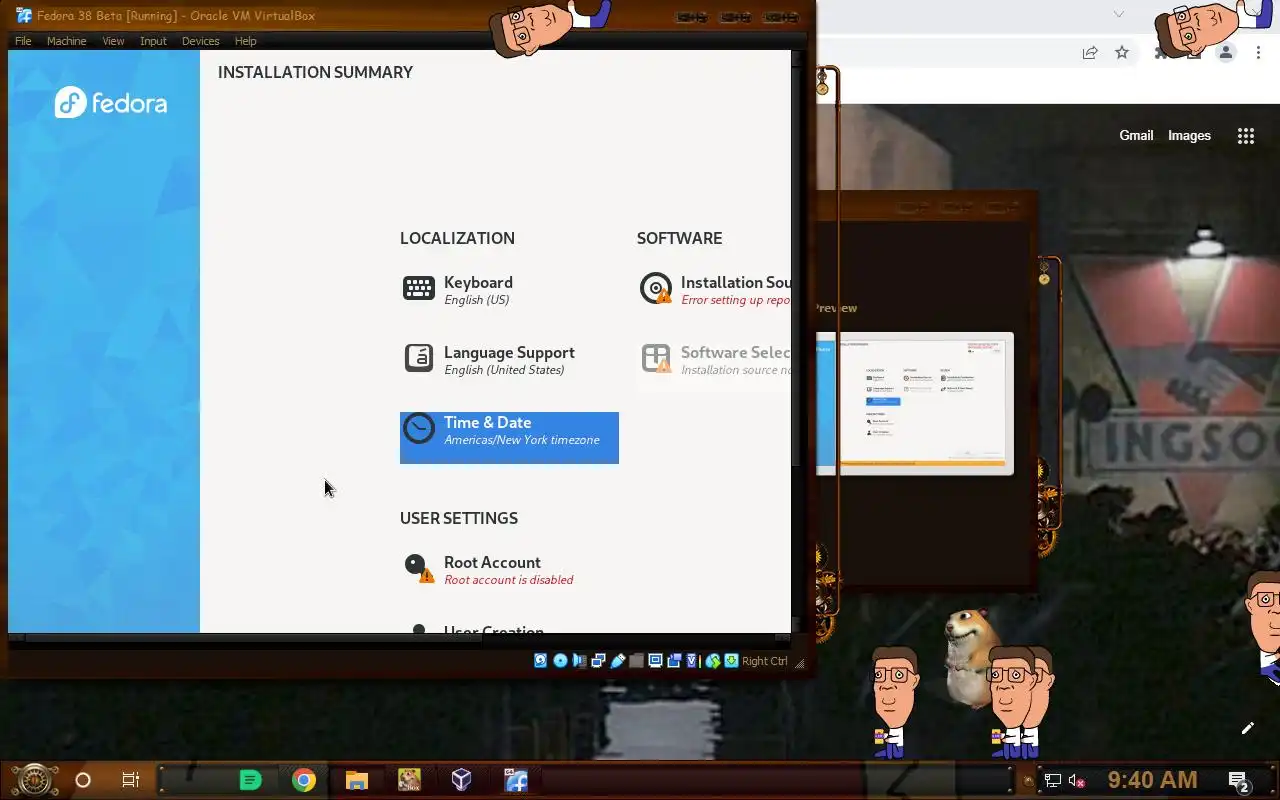The image size is (1280, 800).
Task: Open the Gmail link
Action: (x=1136, y=136)
